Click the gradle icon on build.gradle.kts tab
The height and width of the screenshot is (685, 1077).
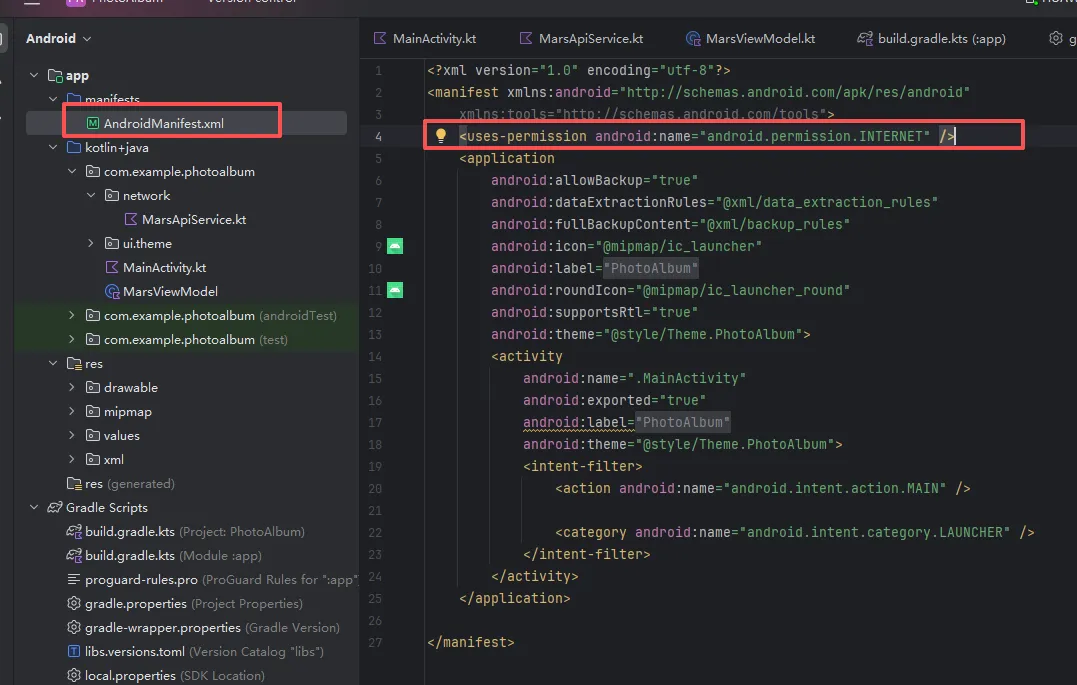coord(865,38)
